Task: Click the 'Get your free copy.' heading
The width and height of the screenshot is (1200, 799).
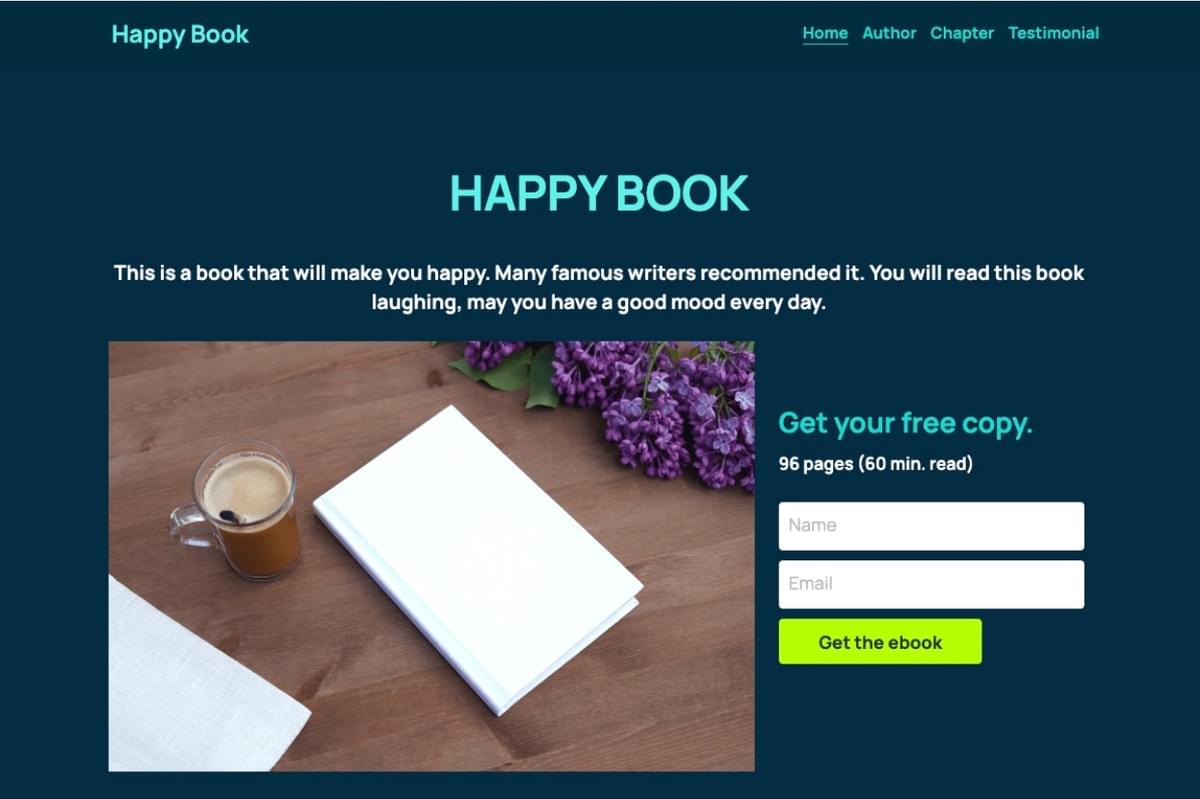Action: 905,423
